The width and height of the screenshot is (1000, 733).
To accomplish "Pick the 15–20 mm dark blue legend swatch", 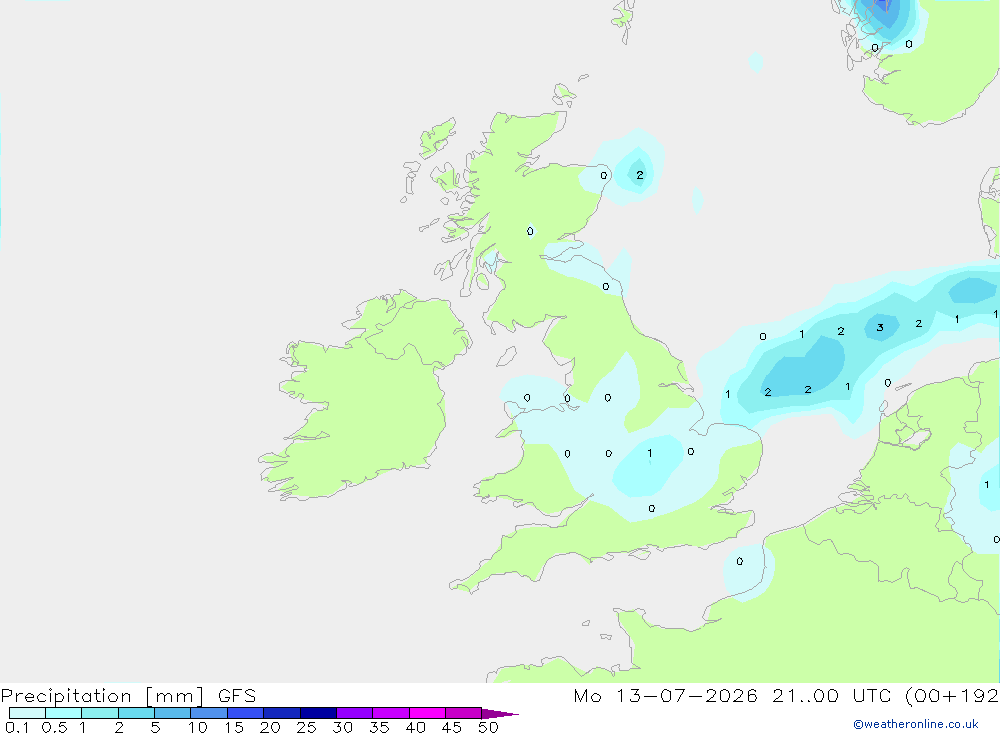I will pyautogui.click(x=245, y=713).
